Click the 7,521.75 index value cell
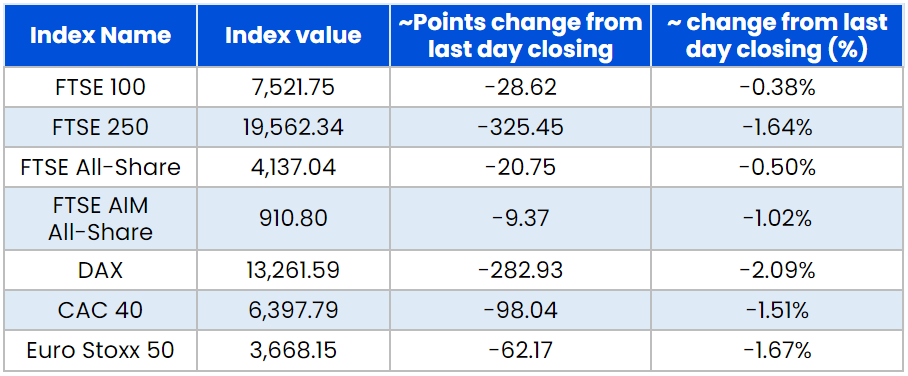 [x=293, y=87]
